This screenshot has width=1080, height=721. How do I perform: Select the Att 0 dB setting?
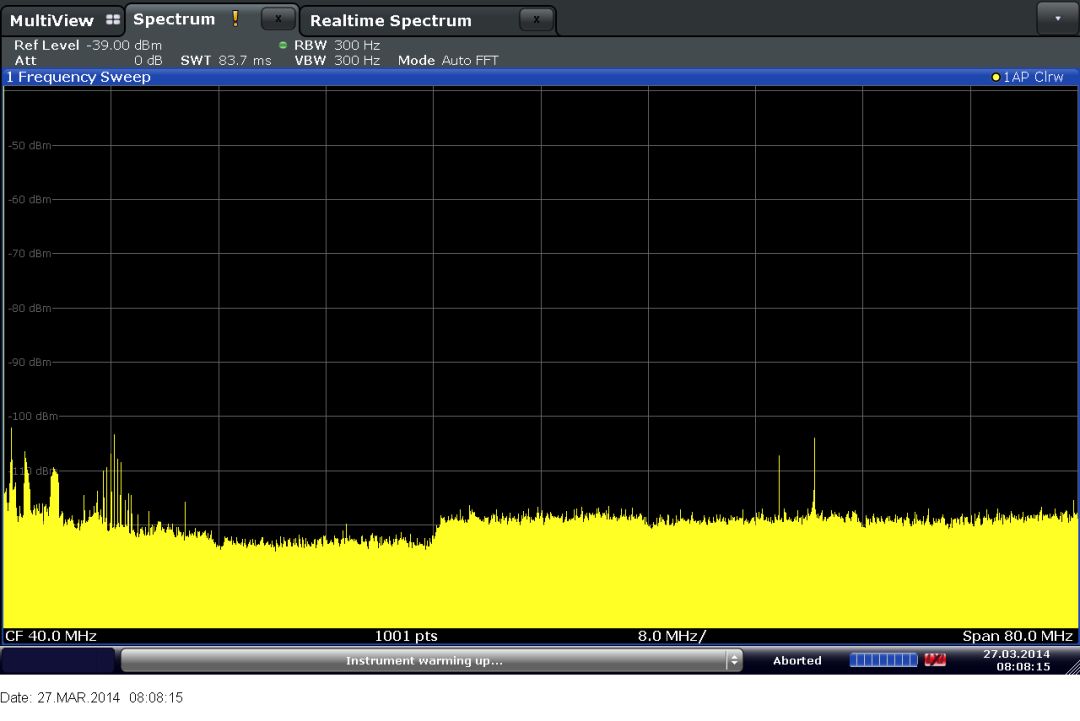pyautogui.click(x=87, y=61)
